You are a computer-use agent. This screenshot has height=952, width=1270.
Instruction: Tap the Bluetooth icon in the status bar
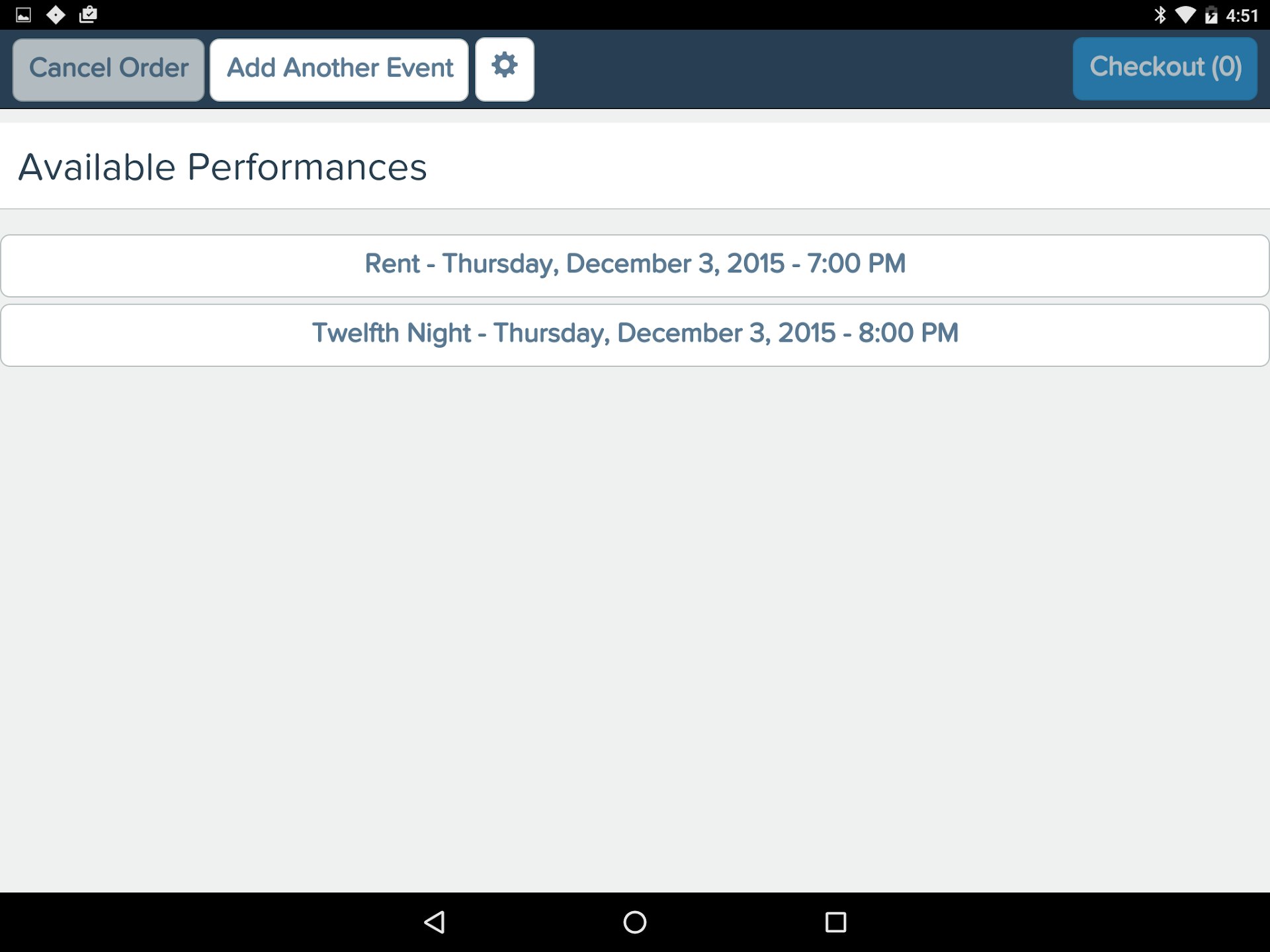(x=1160, y=14)
